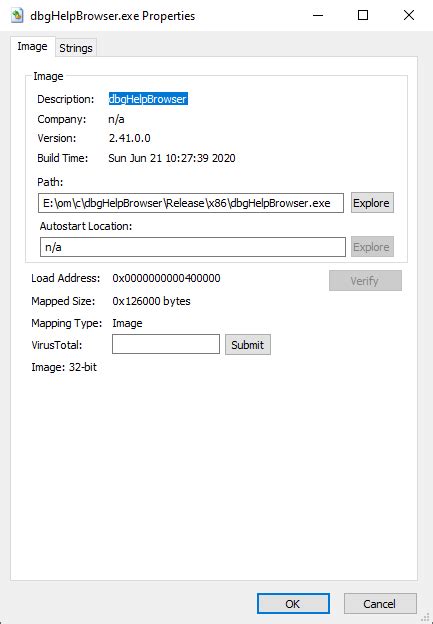Select the Image tab

pyautogui.click(x=32, y=47)
